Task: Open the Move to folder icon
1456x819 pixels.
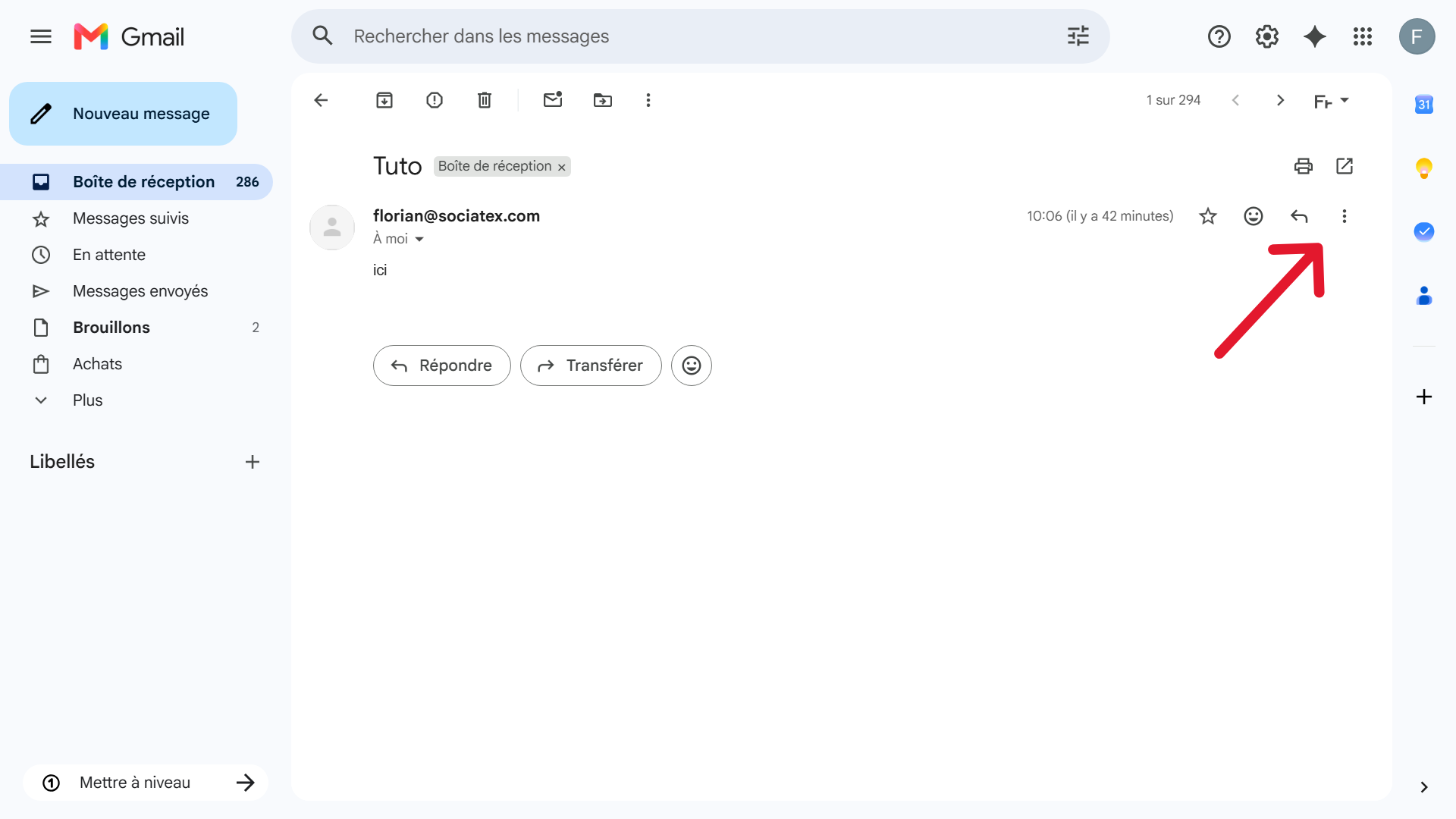Action: click(x=603, y=100)
